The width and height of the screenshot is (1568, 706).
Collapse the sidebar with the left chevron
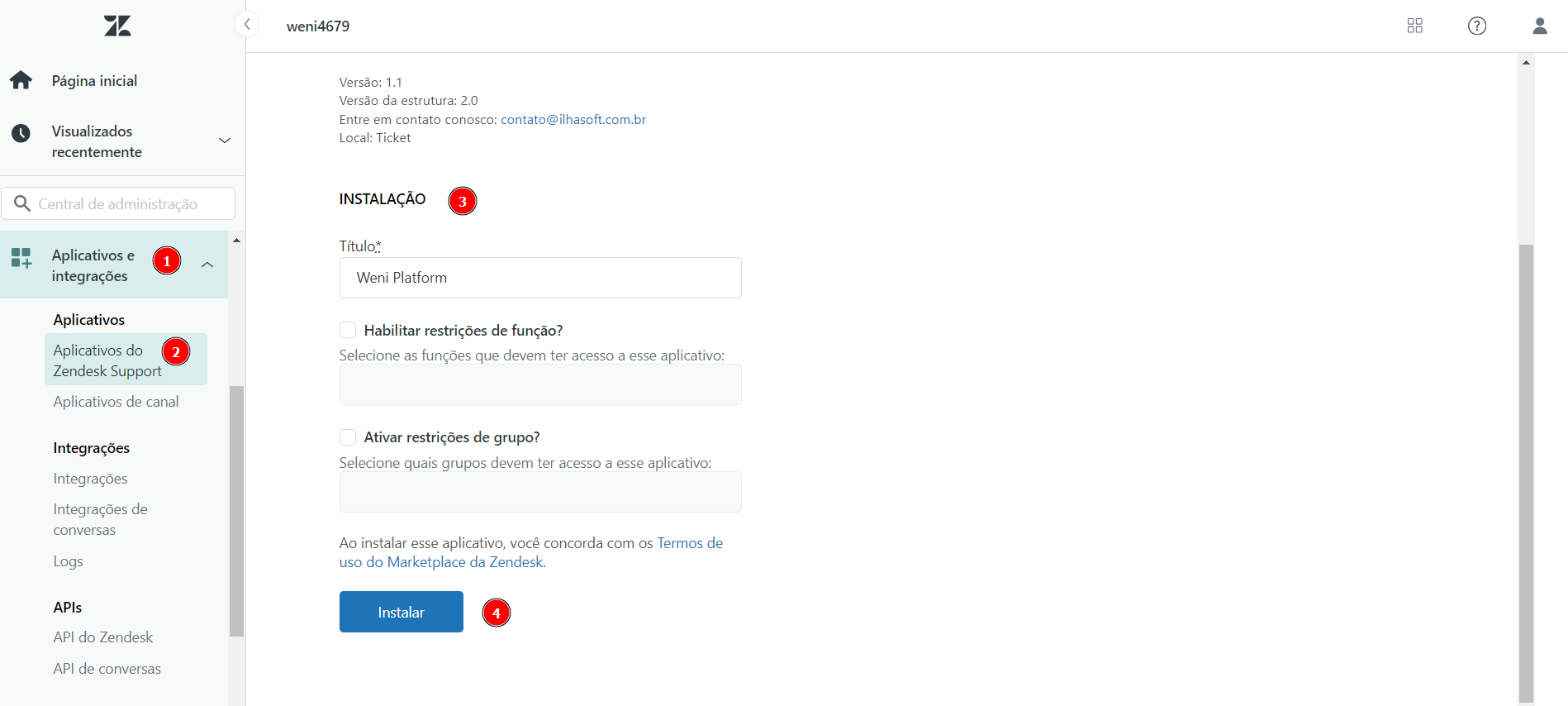246,24
